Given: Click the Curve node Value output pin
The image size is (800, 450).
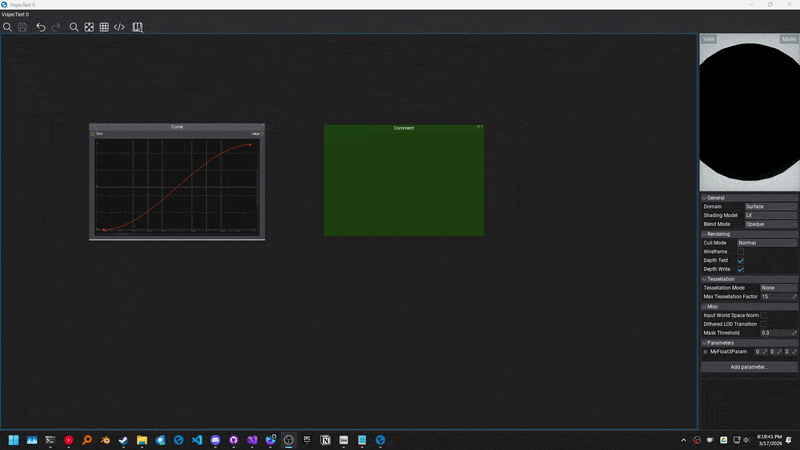Looking at the screenshot, I should point(262,134).
